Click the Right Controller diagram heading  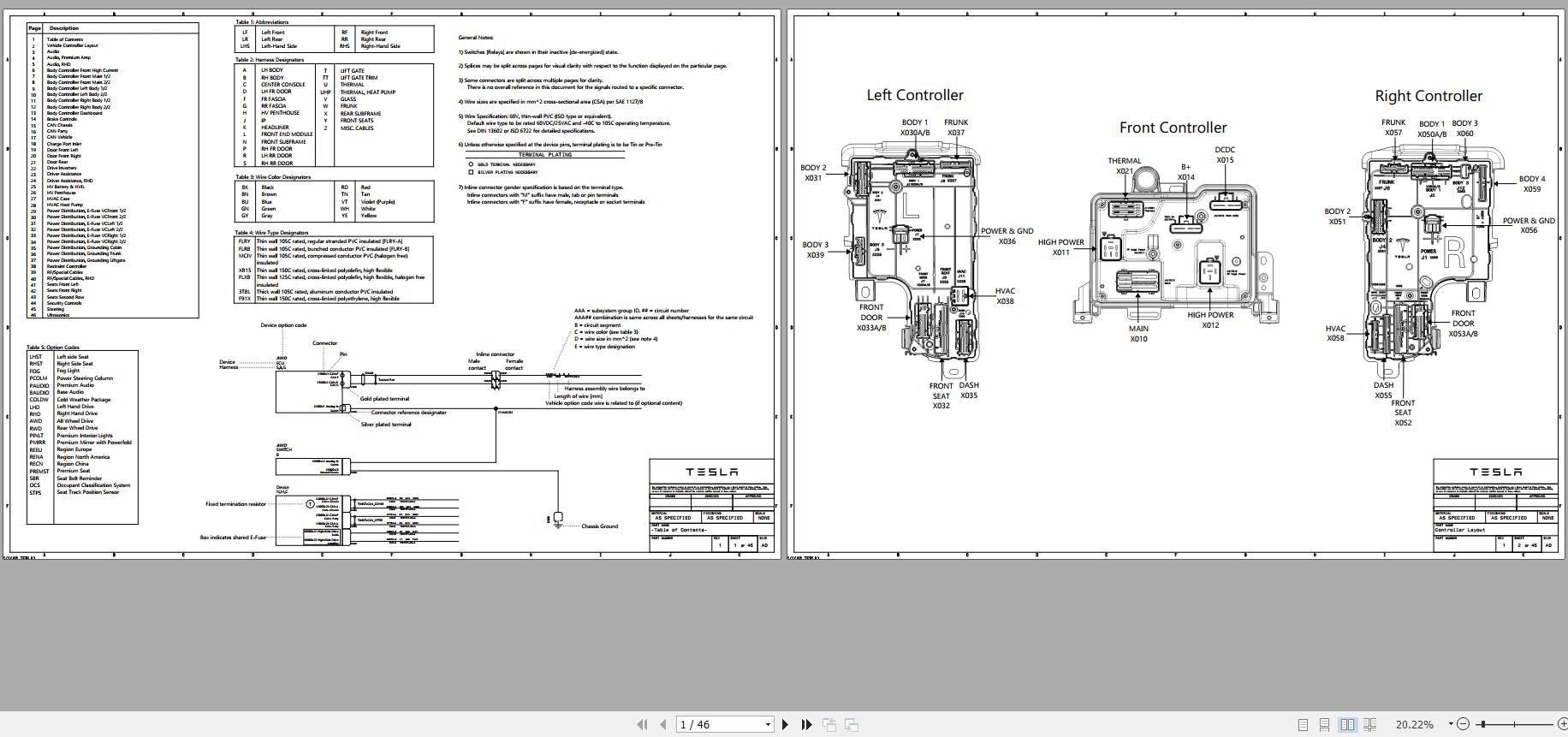click(x=1428, y=96)
